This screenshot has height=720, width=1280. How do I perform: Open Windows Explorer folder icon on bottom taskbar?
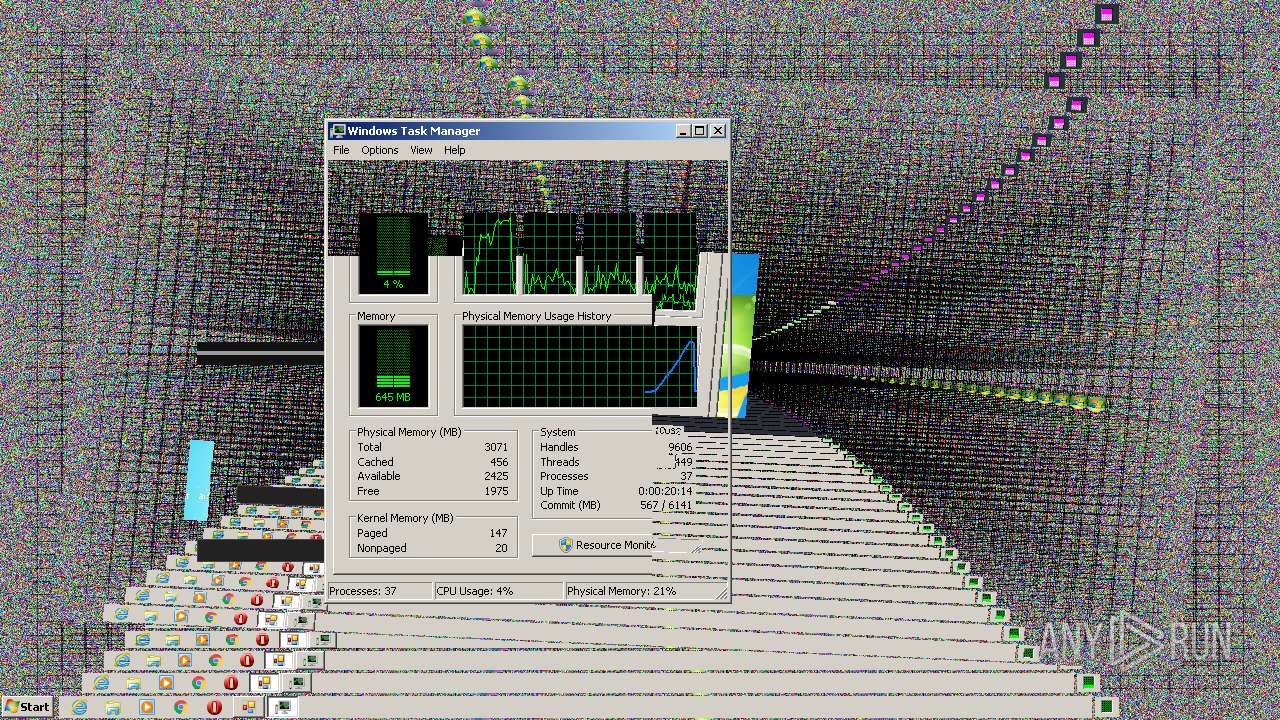point(113,707)
